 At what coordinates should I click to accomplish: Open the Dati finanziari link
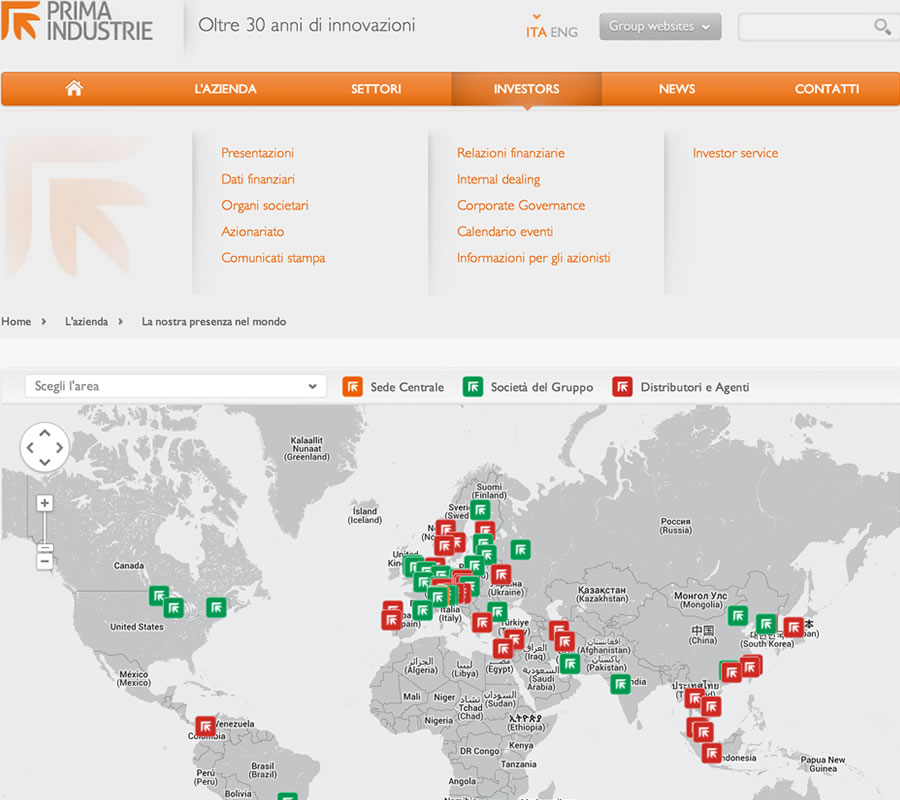(258, 179)
